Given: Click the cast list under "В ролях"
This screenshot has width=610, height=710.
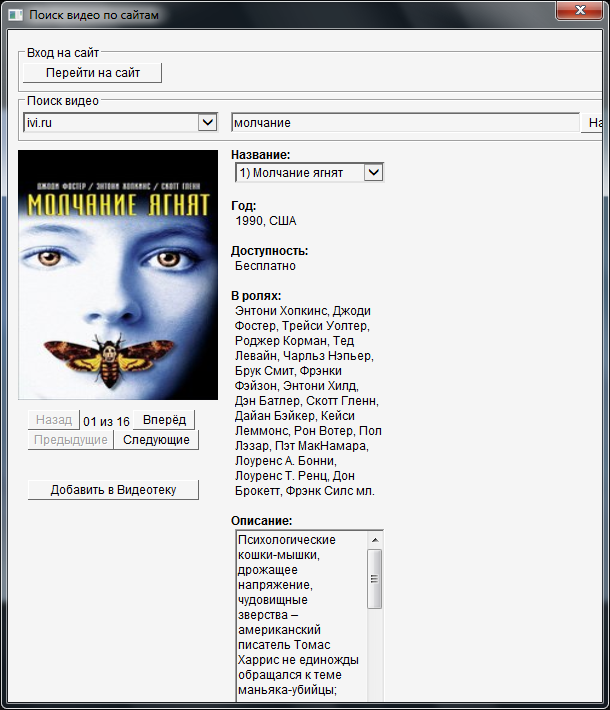Looking at the screenshot, I should pos(308,400).
